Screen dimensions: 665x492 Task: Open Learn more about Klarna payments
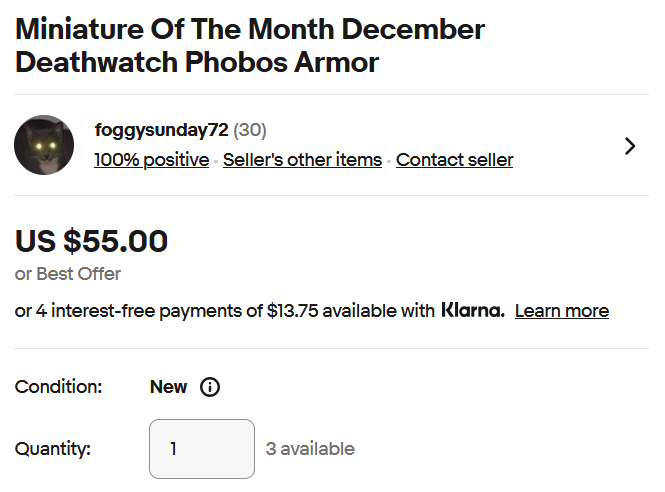(562, 311)
